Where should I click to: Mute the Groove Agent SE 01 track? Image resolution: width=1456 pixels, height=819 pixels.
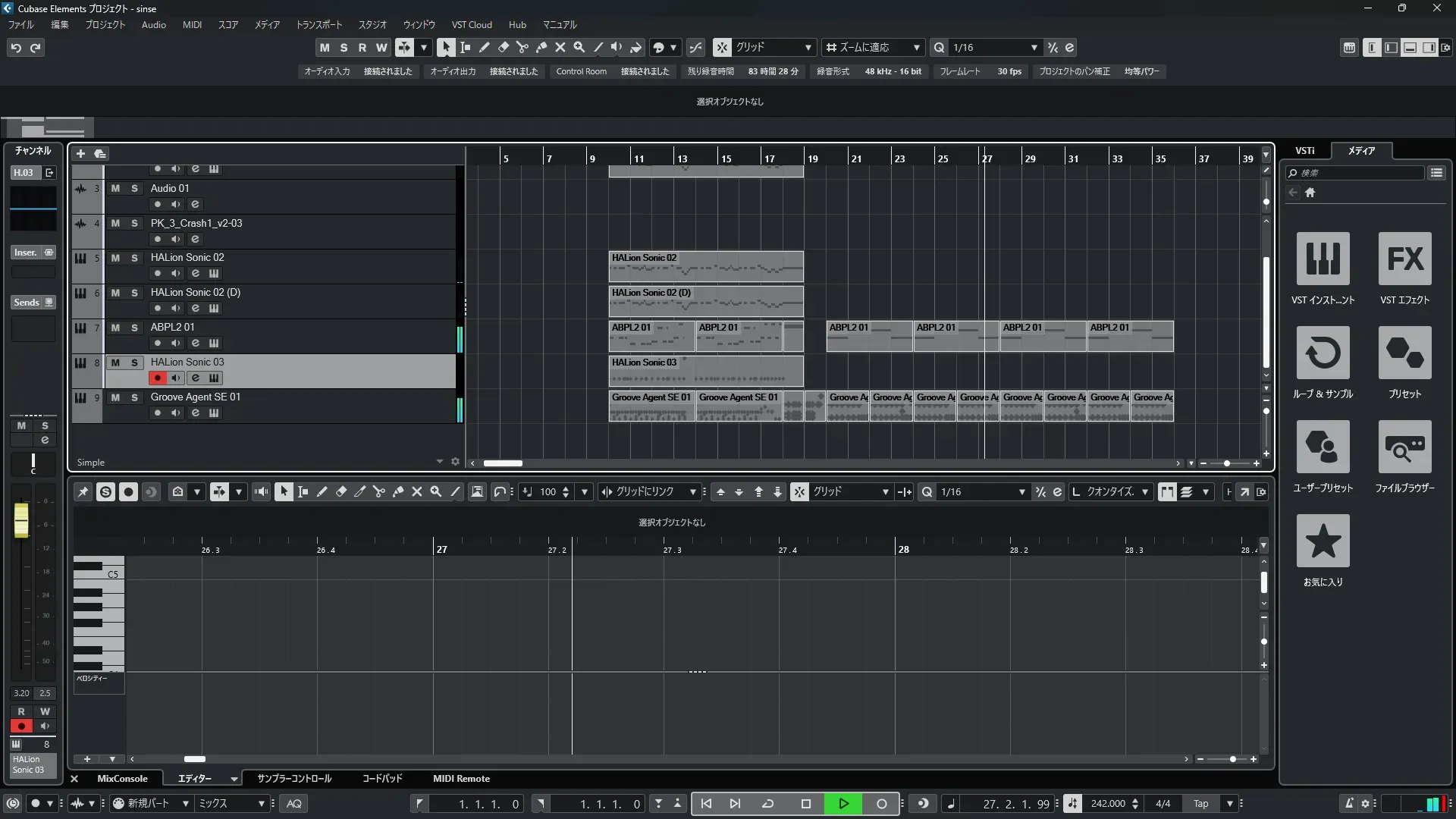pos(115,397)
